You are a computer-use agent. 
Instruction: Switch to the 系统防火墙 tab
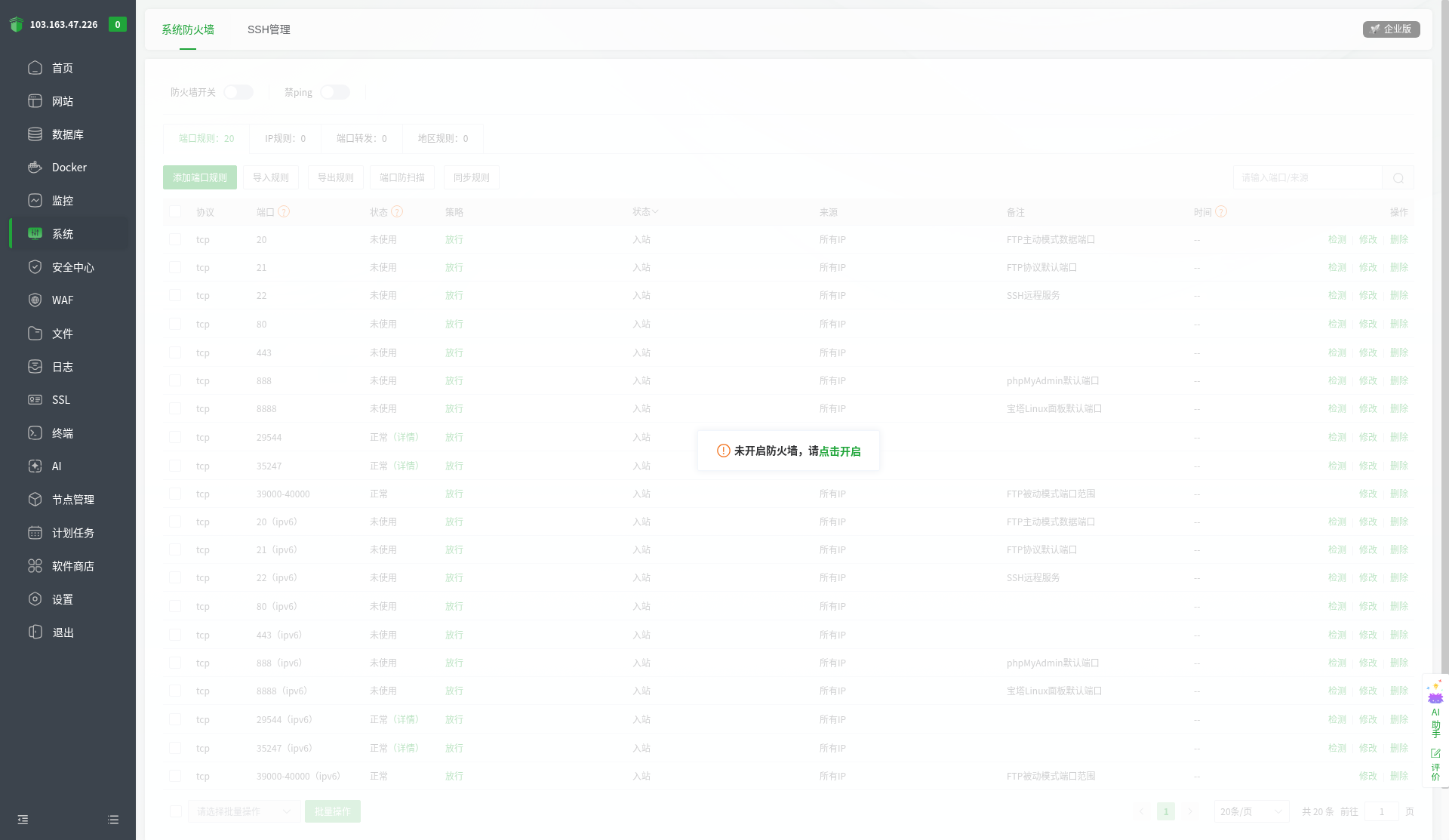188,29
